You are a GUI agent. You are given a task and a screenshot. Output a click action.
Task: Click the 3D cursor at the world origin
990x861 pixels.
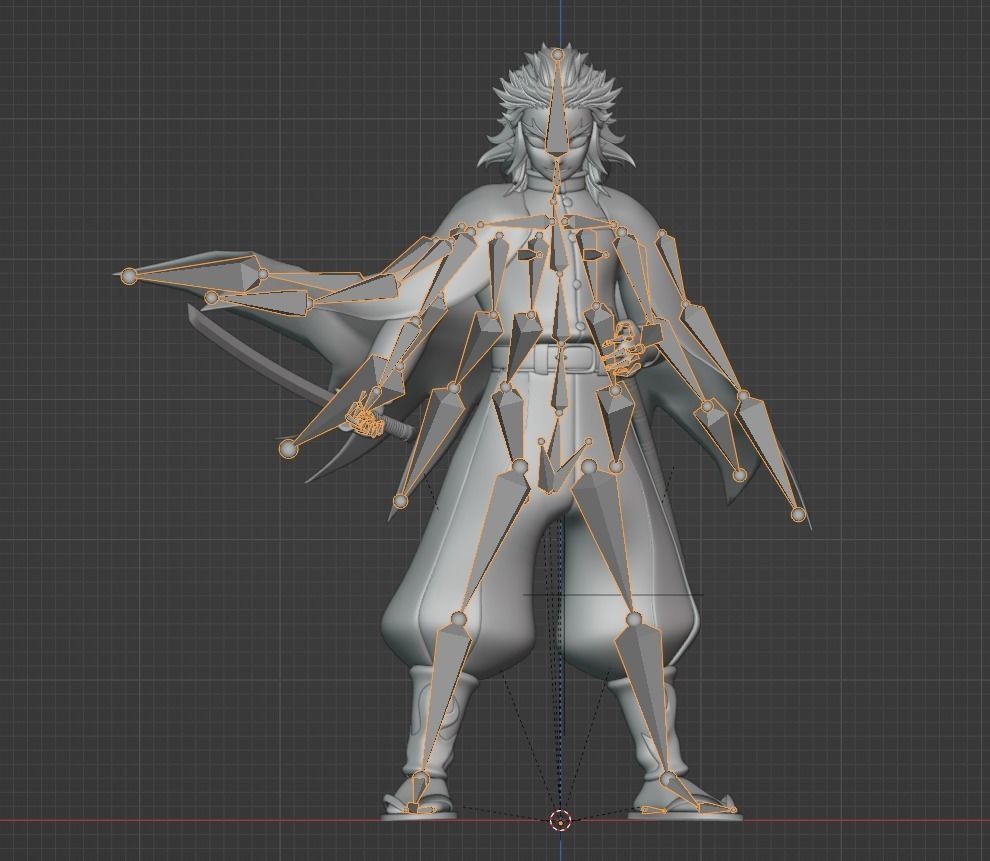(560, 821)
